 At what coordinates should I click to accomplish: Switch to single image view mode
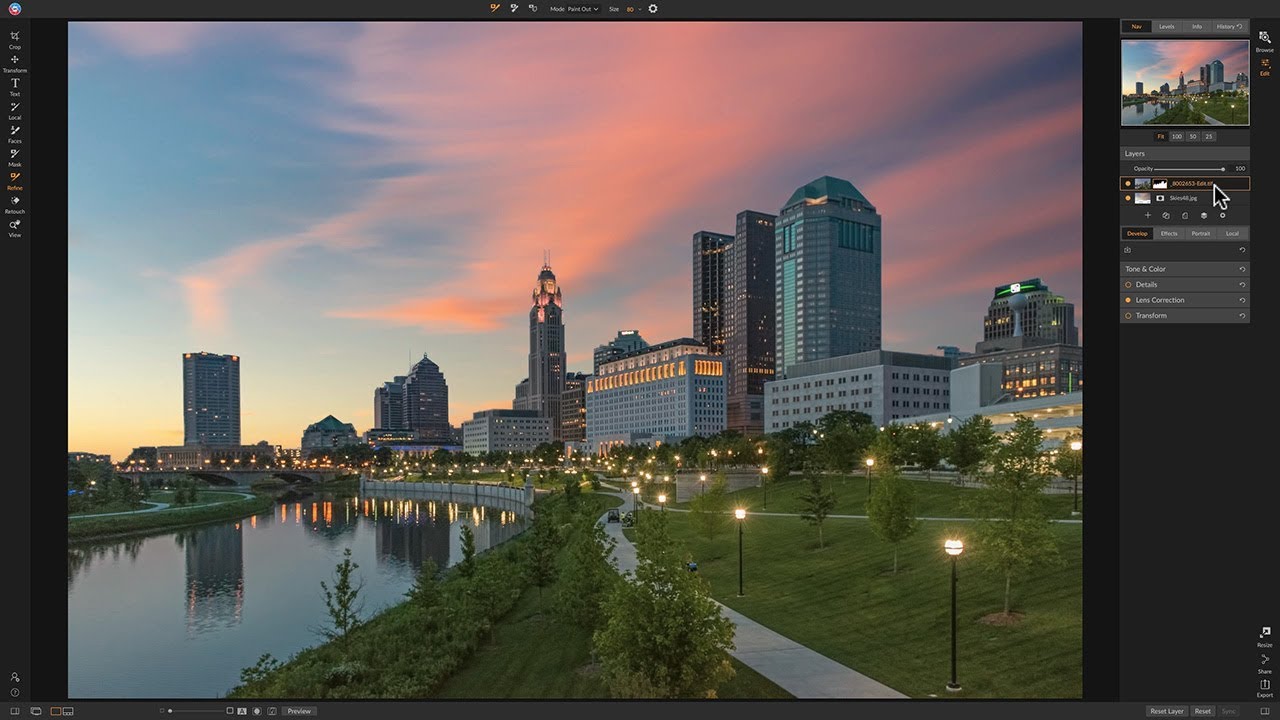pos(56,711)
